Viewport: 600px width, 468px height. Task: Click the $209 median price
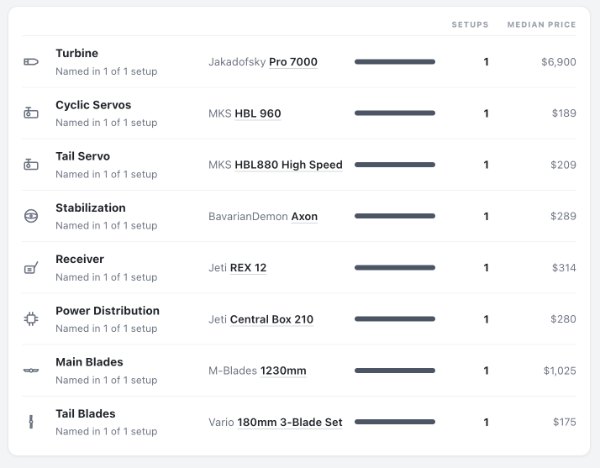point(563,165)
